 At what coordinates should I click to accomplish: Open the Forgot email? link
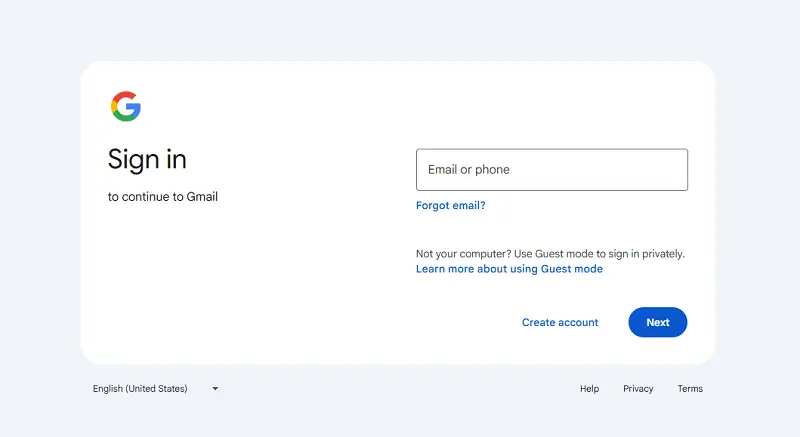(x=451, y=205)
